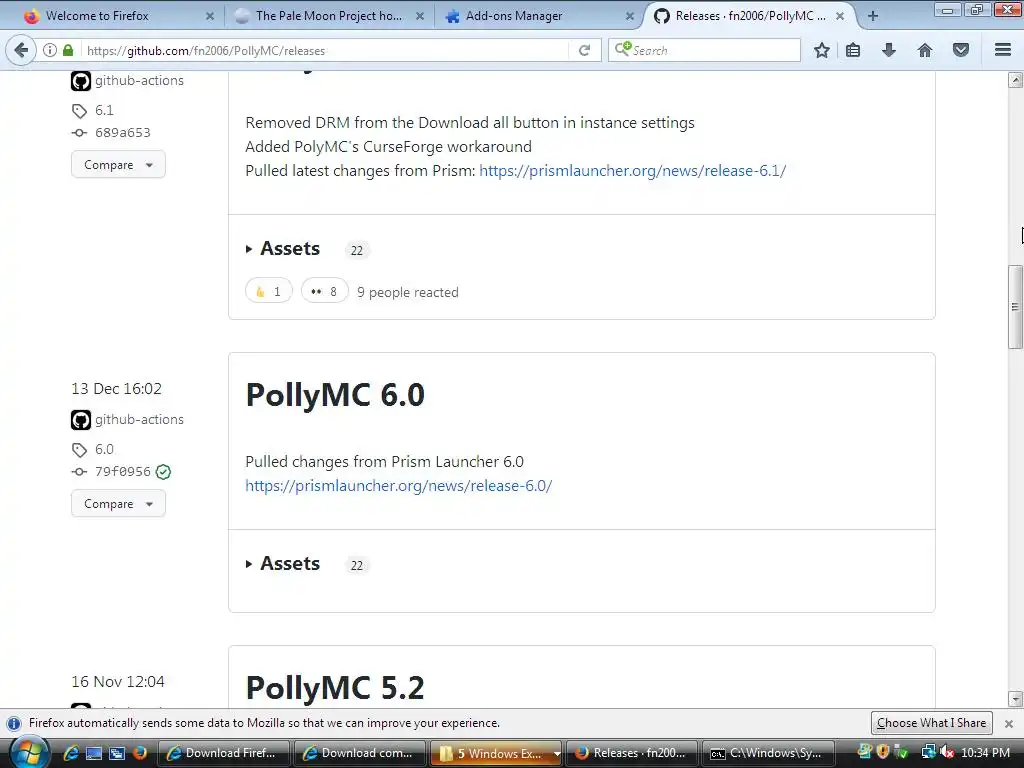This screenshot has height=768, width=1024.
Task: Open 6.0 tag link
Action: (x=104, y=449)
